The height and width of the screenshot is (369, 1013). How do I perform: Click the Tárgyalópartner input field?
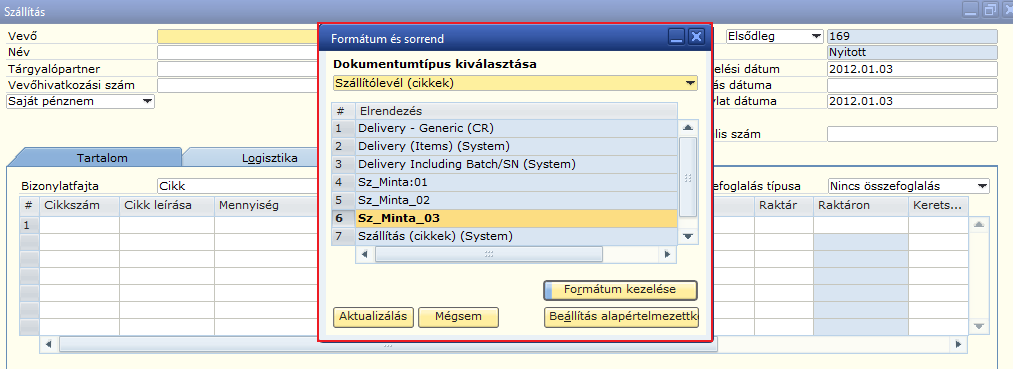[238, 69]
